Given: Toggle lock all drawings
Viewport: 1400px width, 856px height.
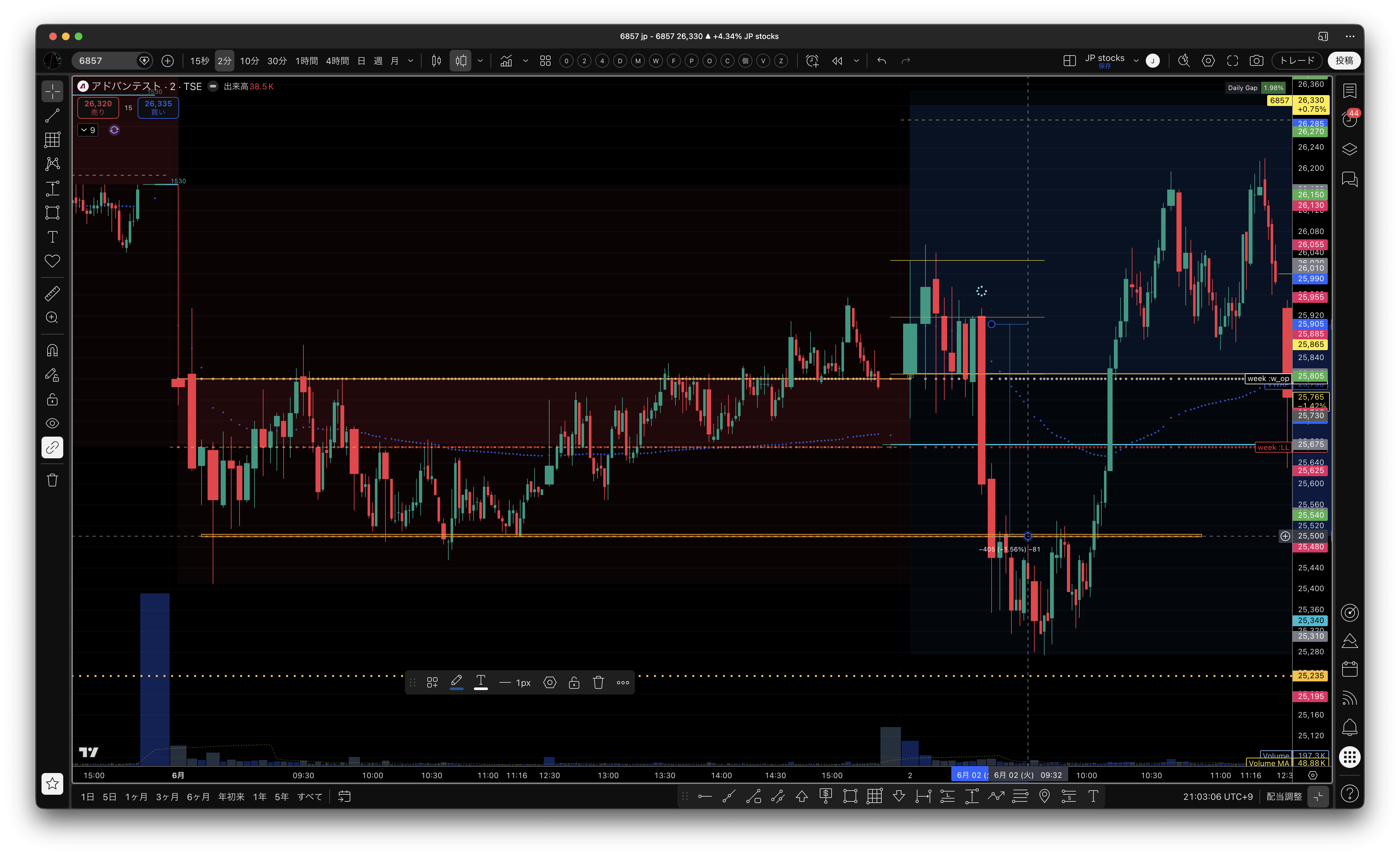Looking at the screenshot, I should click(52, 399).
